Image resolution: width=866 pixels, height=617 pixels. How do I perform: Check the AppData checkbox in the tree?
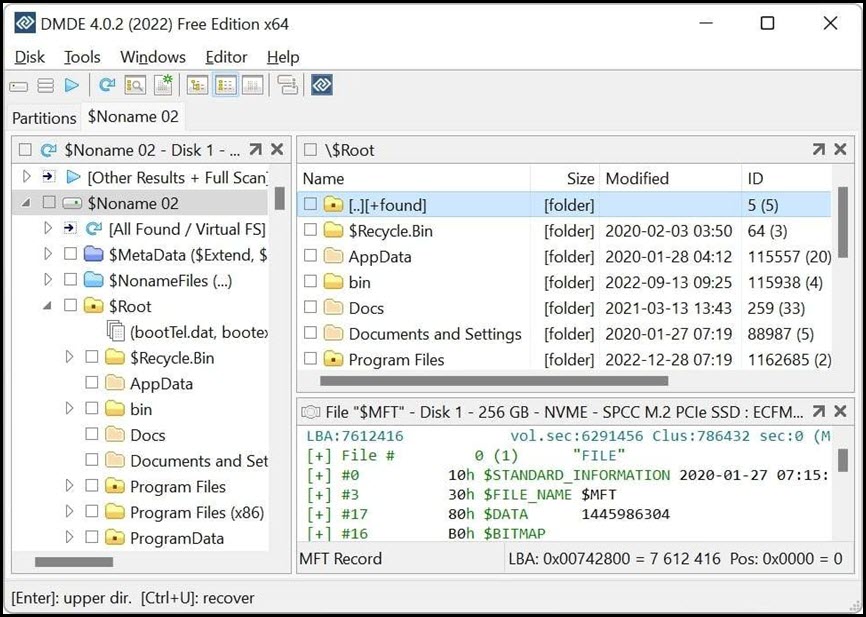92,383
